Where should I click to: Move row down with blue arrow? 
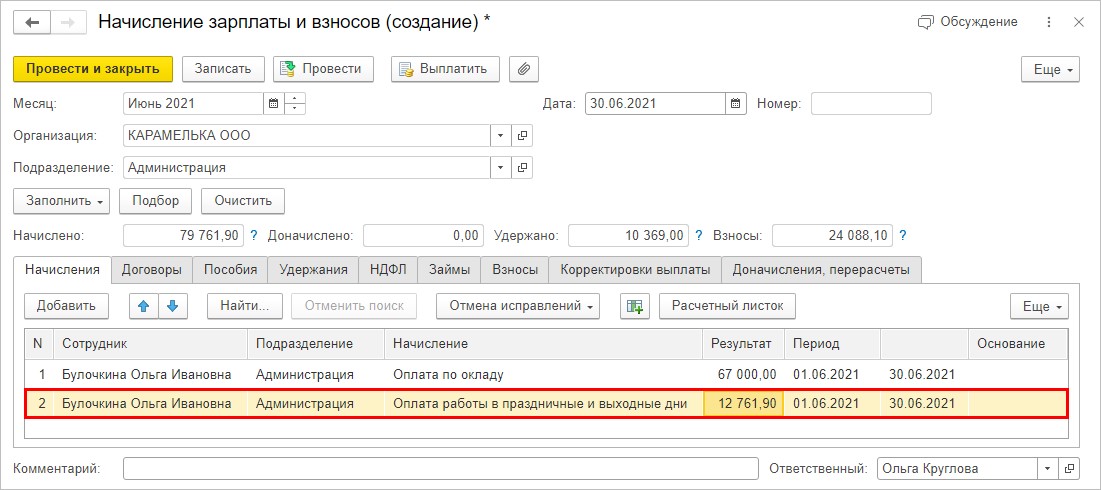click(173, 306)
